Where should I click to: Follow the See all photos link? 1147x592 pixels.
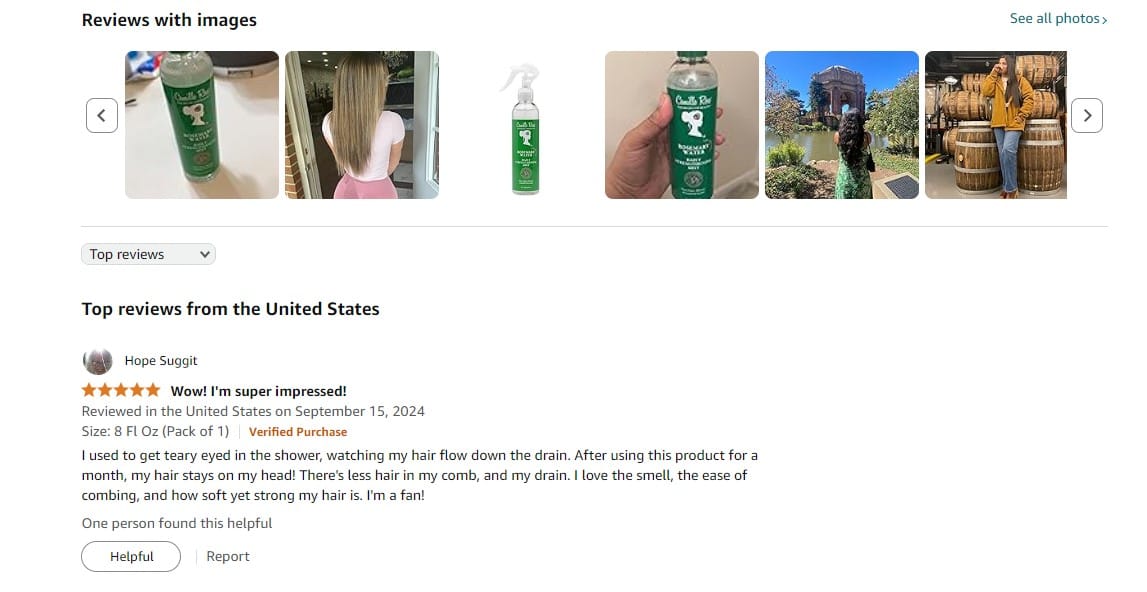1058,19
